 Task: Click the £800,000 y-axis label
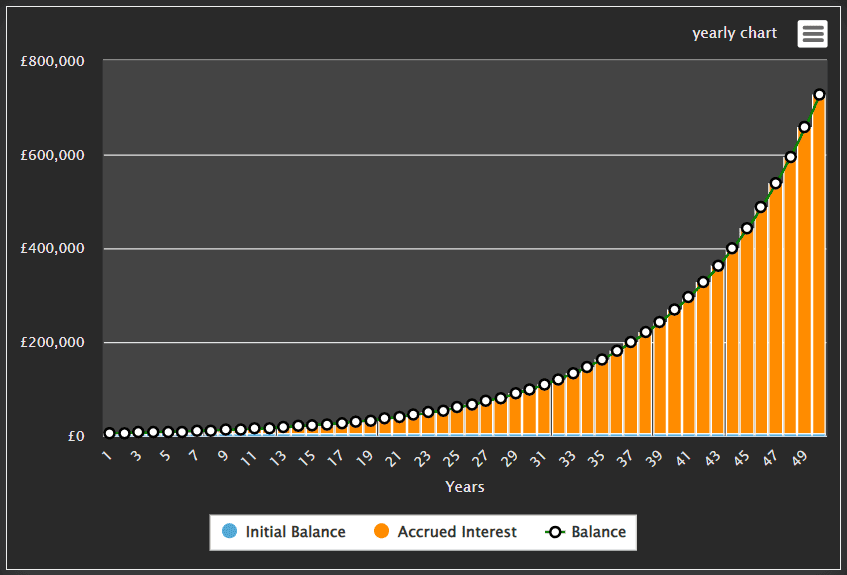[x=52, y=61]
